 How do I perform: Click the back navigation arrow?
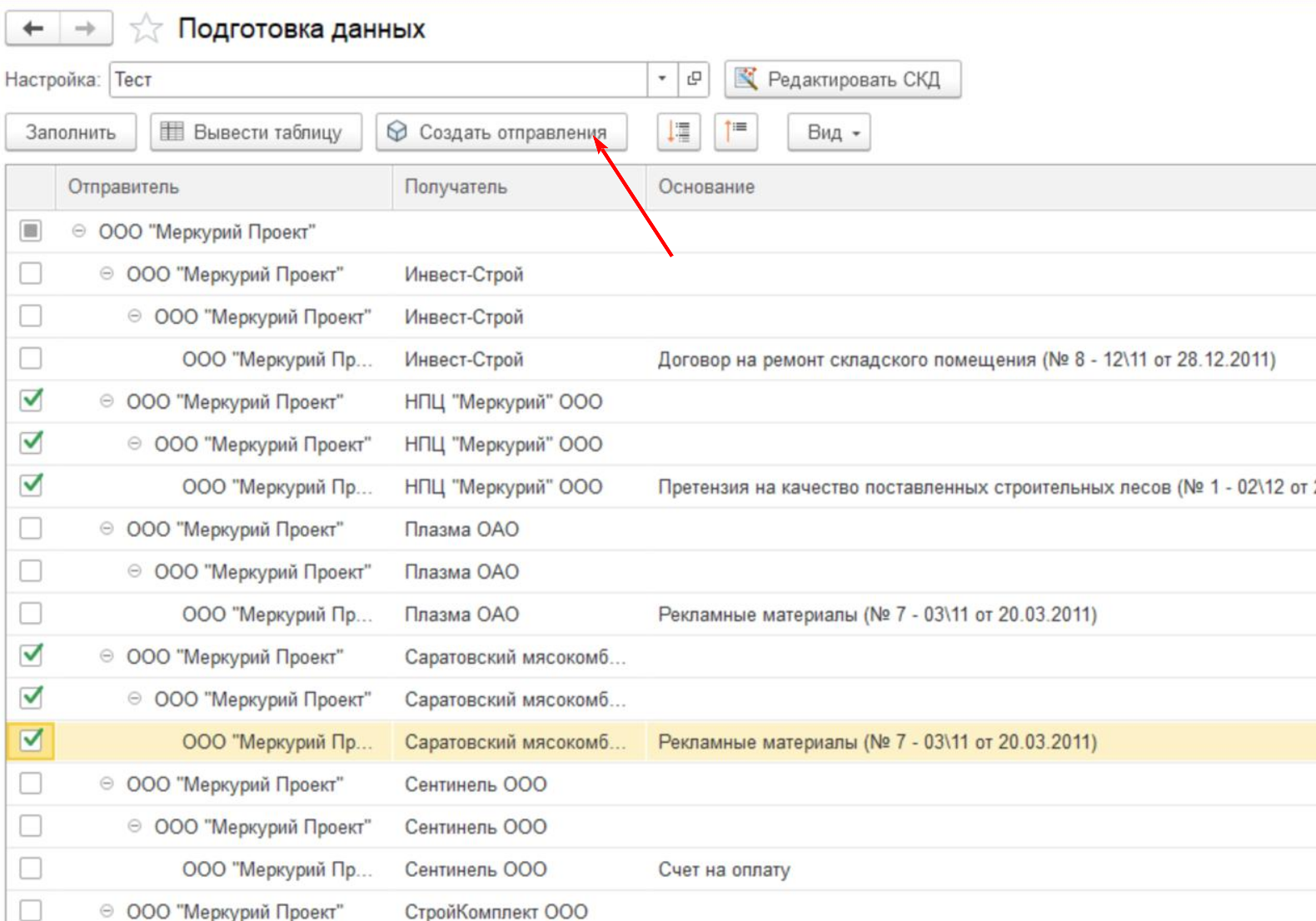coord(33,29)
